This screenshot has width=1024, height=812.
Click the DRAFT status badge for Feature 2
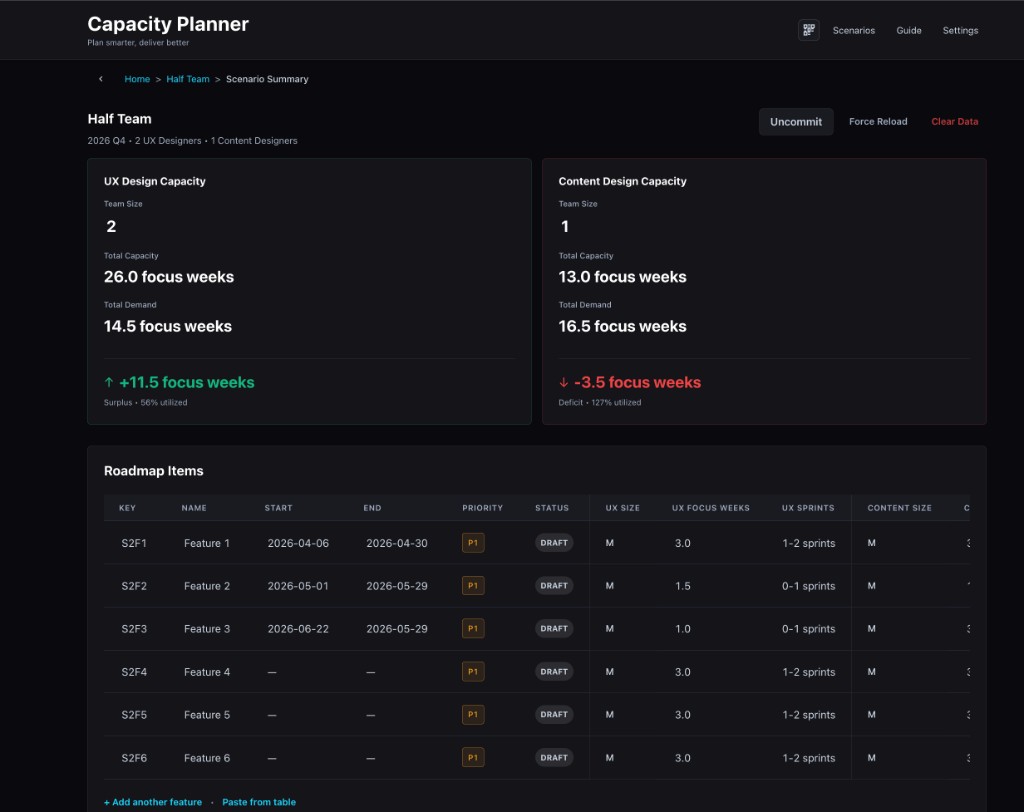554,586
